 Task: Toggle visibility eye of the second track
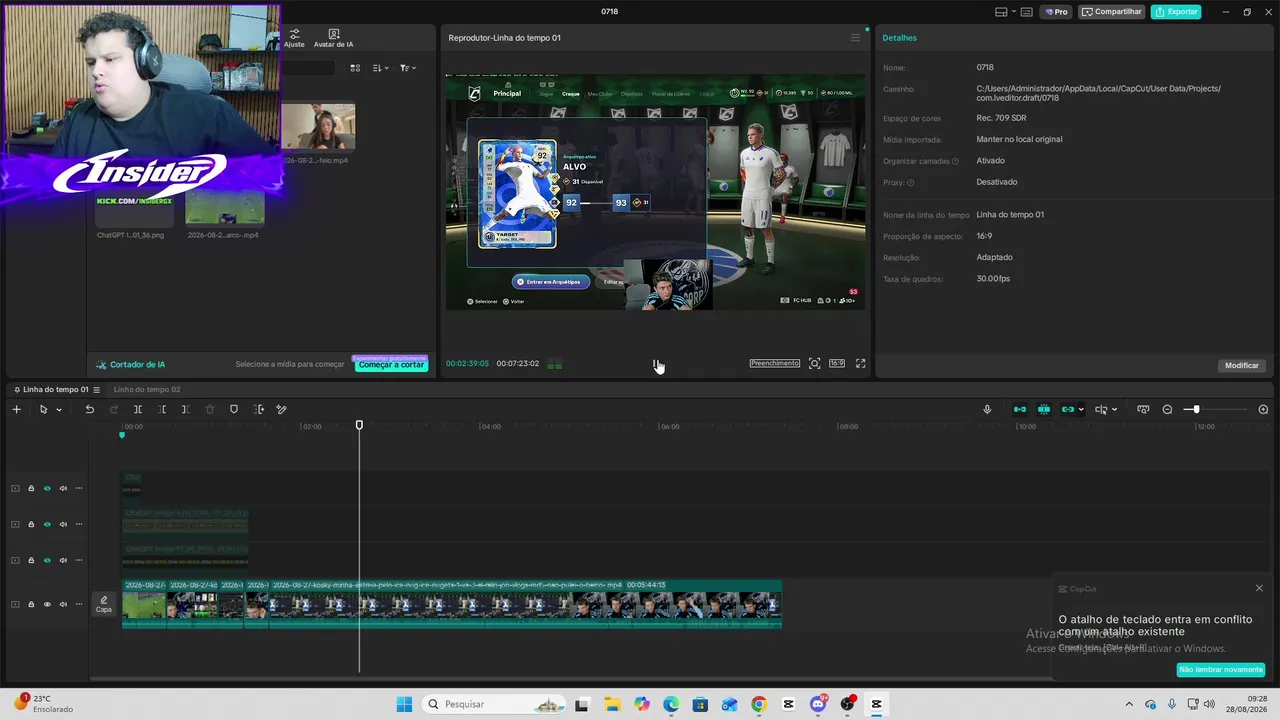(47, 524)
